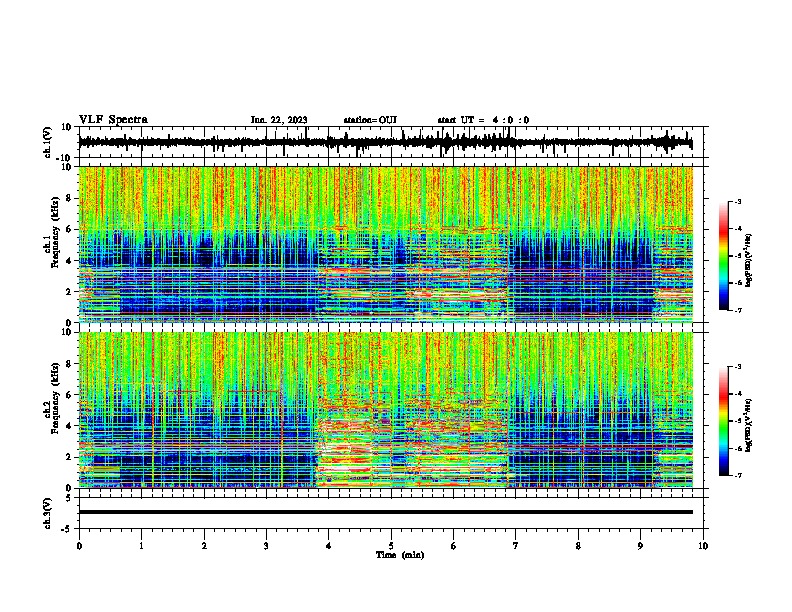Click the ch.2 spectrogram color scale bar
792x612 pixels.
(724, 421)
